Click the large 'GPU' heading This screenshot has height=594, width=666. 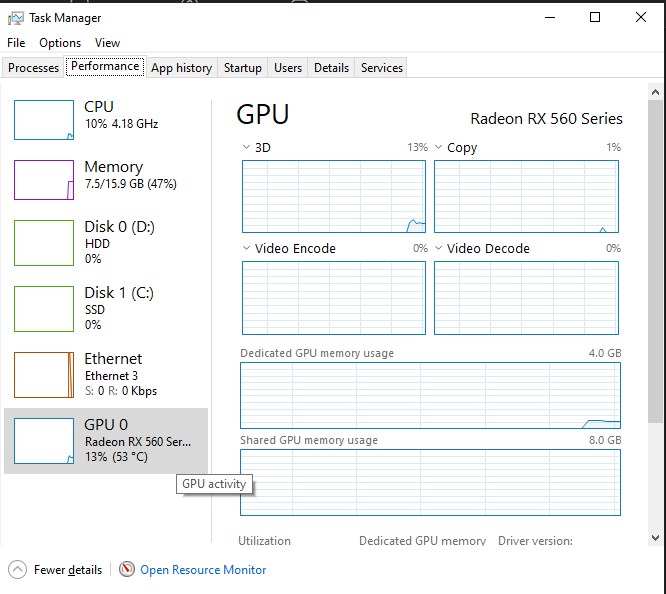coord(262,114)
